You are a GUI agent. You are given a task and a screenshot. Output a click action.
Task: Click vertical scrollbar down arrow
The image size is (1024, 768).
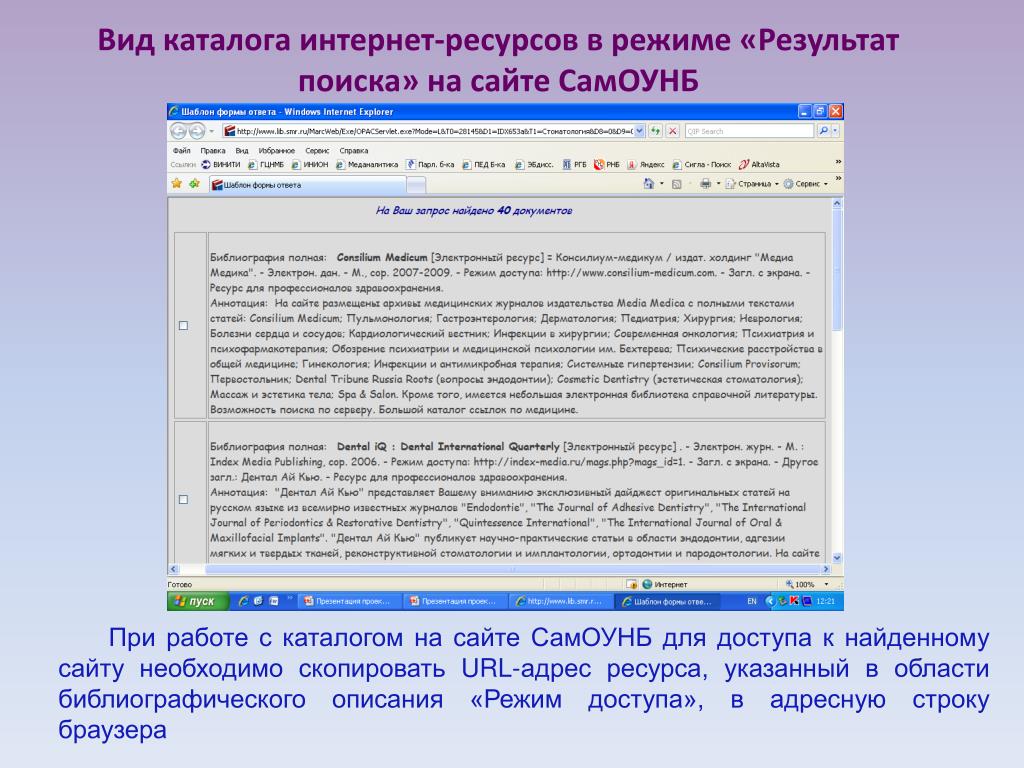[x=837, y=558]
